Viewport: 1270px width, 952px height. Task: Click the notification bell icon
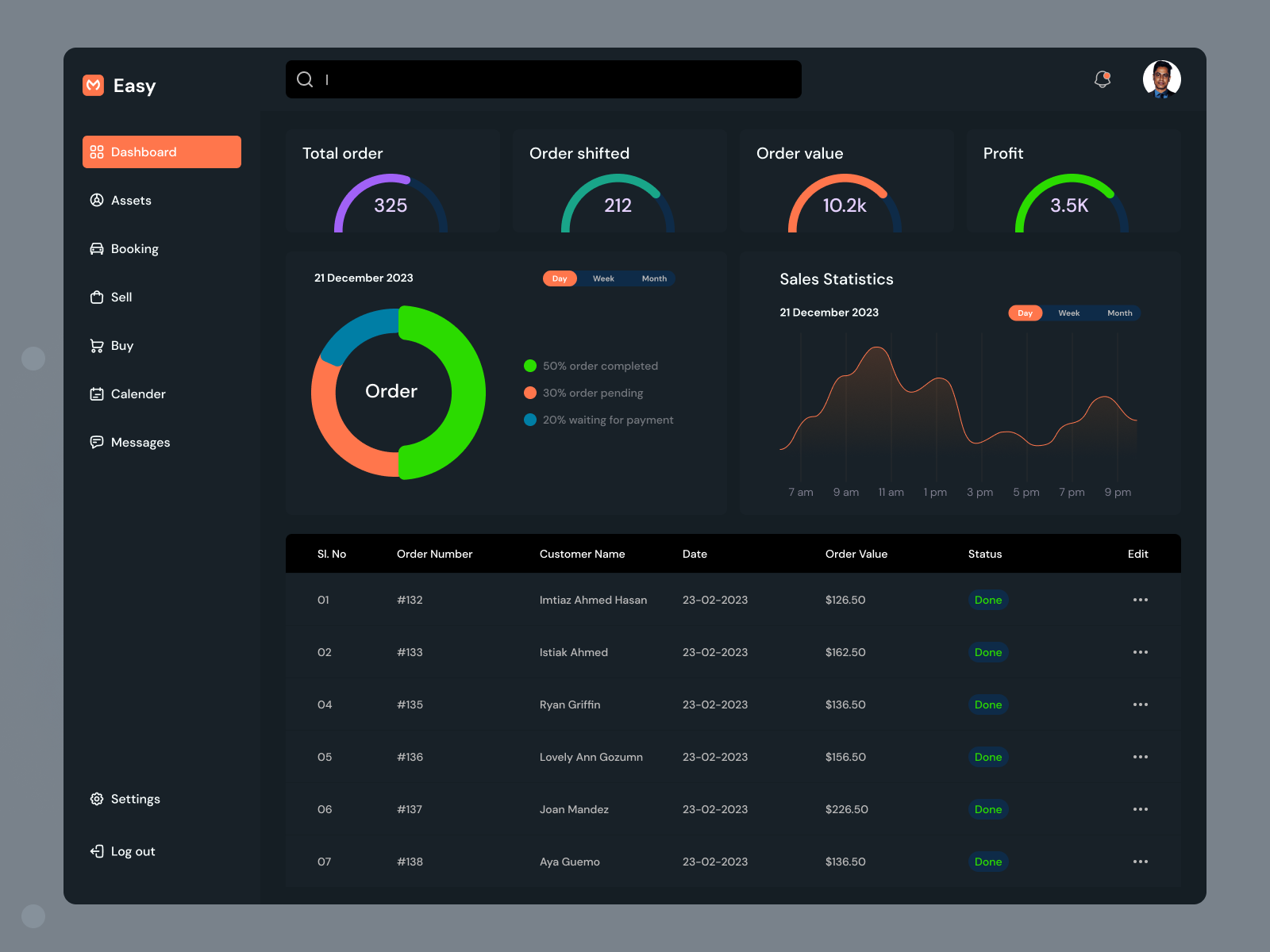(x=1102, y=79)
